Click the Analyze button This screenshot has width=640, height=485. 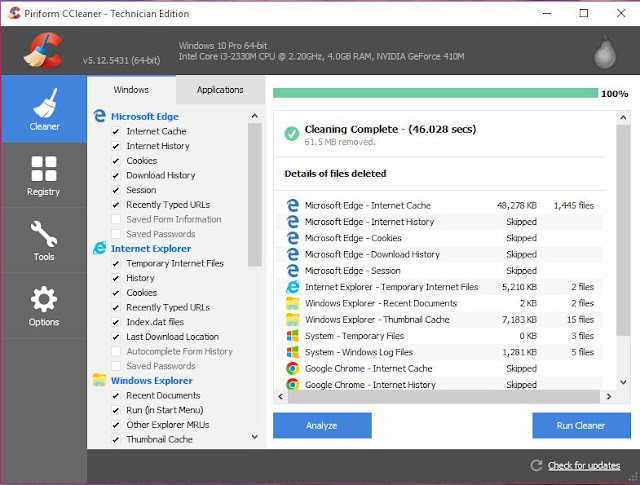pos(322,425)
